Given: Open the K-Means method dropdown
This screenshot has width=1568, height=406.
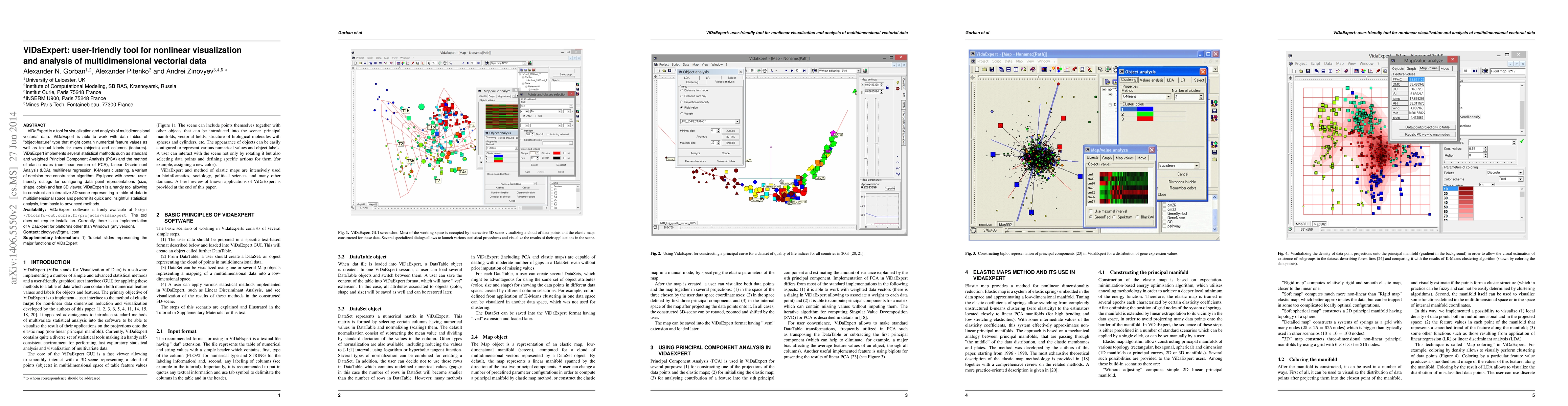Looking at the screenshot, I should coord(1169,97).
